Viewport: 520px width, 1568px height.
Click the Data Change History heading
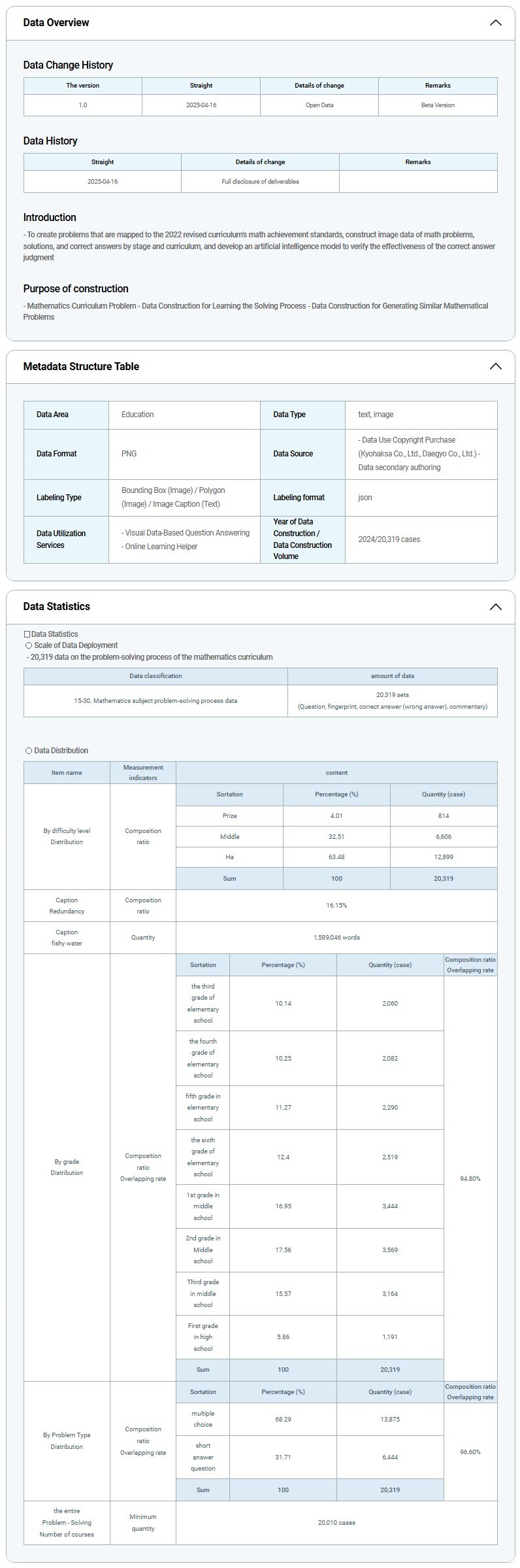click(x=68, y=65)
